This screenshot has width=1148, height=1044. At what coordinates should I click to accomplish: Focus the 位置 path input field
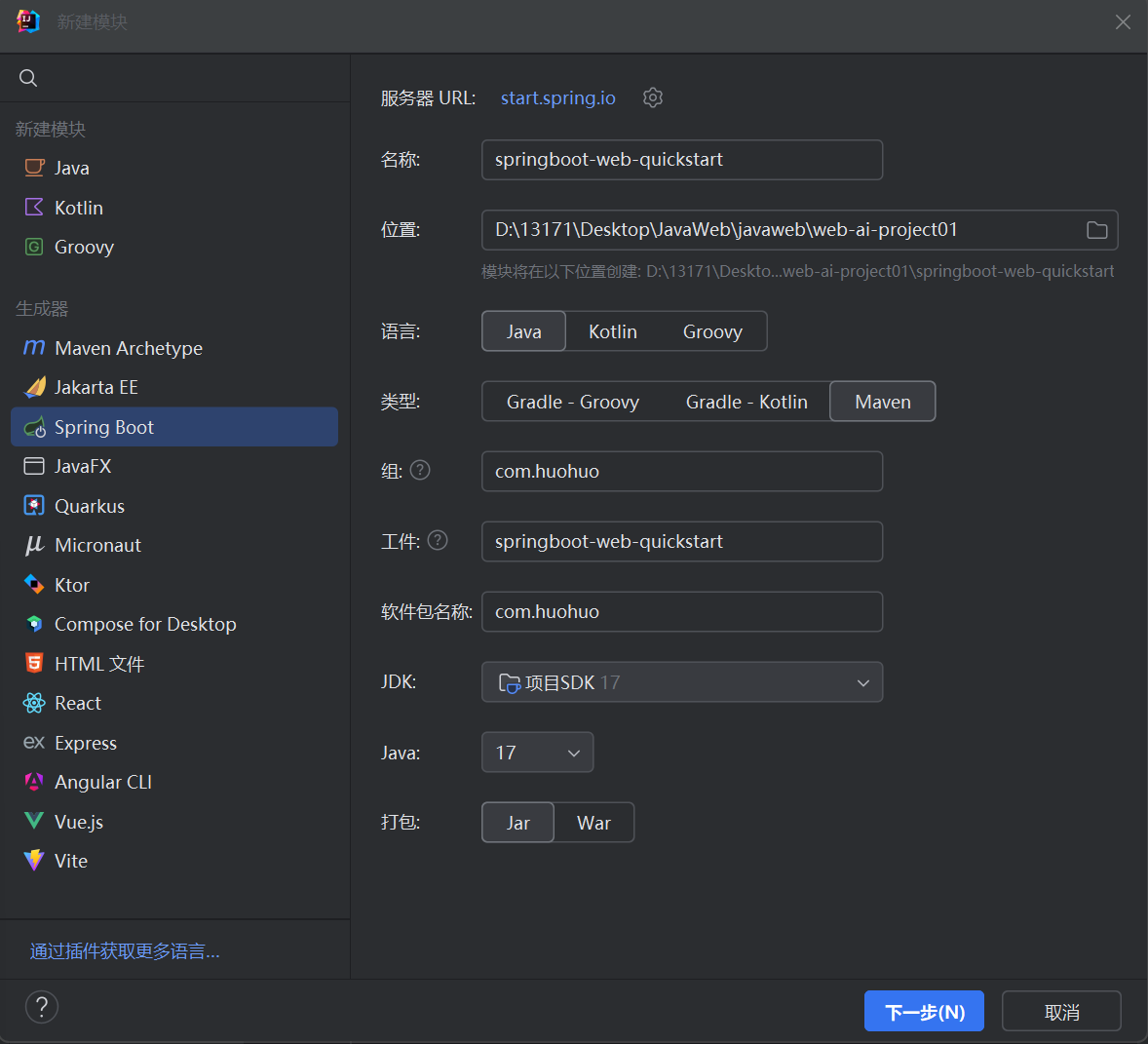pyautogui.click(x=799, y=230)
